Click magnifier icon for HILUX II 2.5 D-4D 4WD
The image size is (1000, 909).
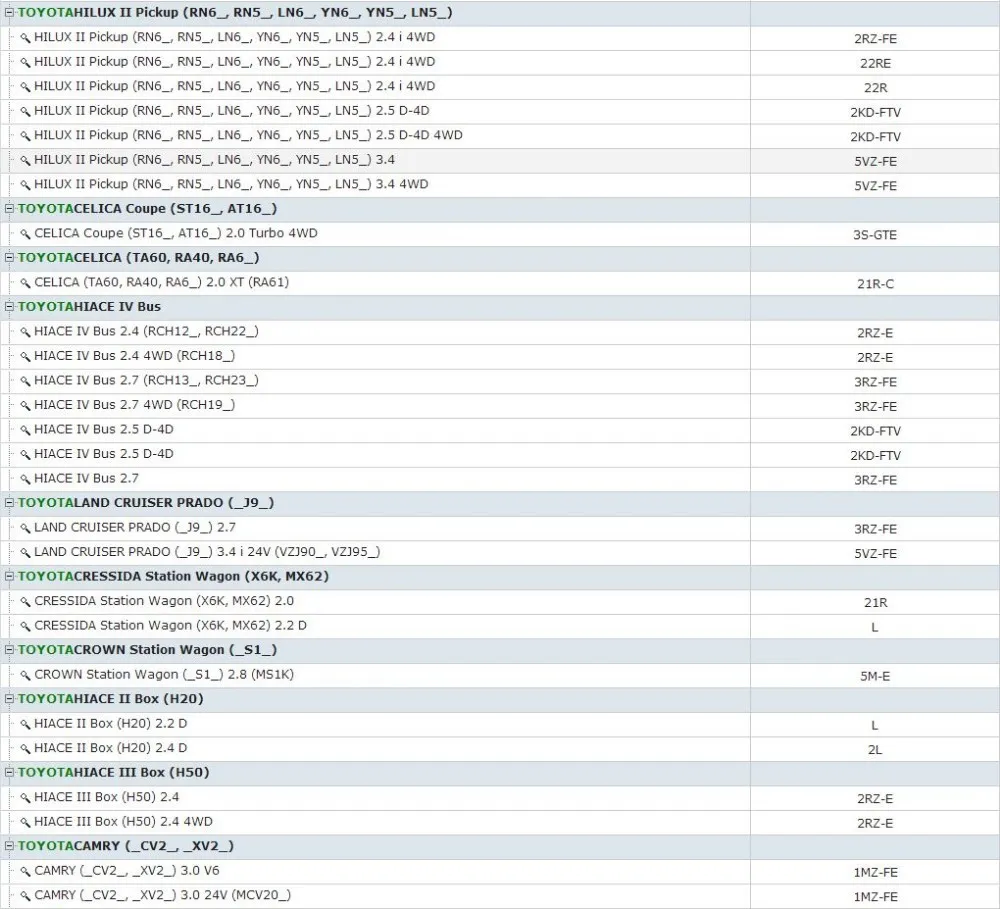coord(25,136)
